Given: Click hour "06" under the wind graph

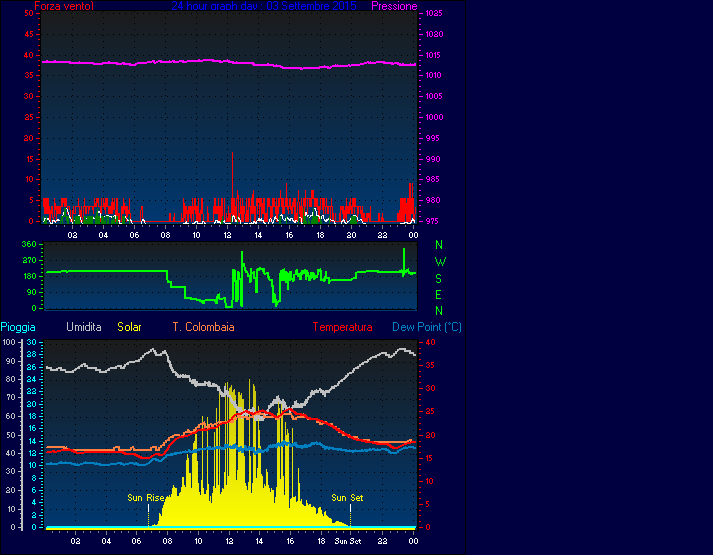Looking at the screenshot, I should (134, 235).
